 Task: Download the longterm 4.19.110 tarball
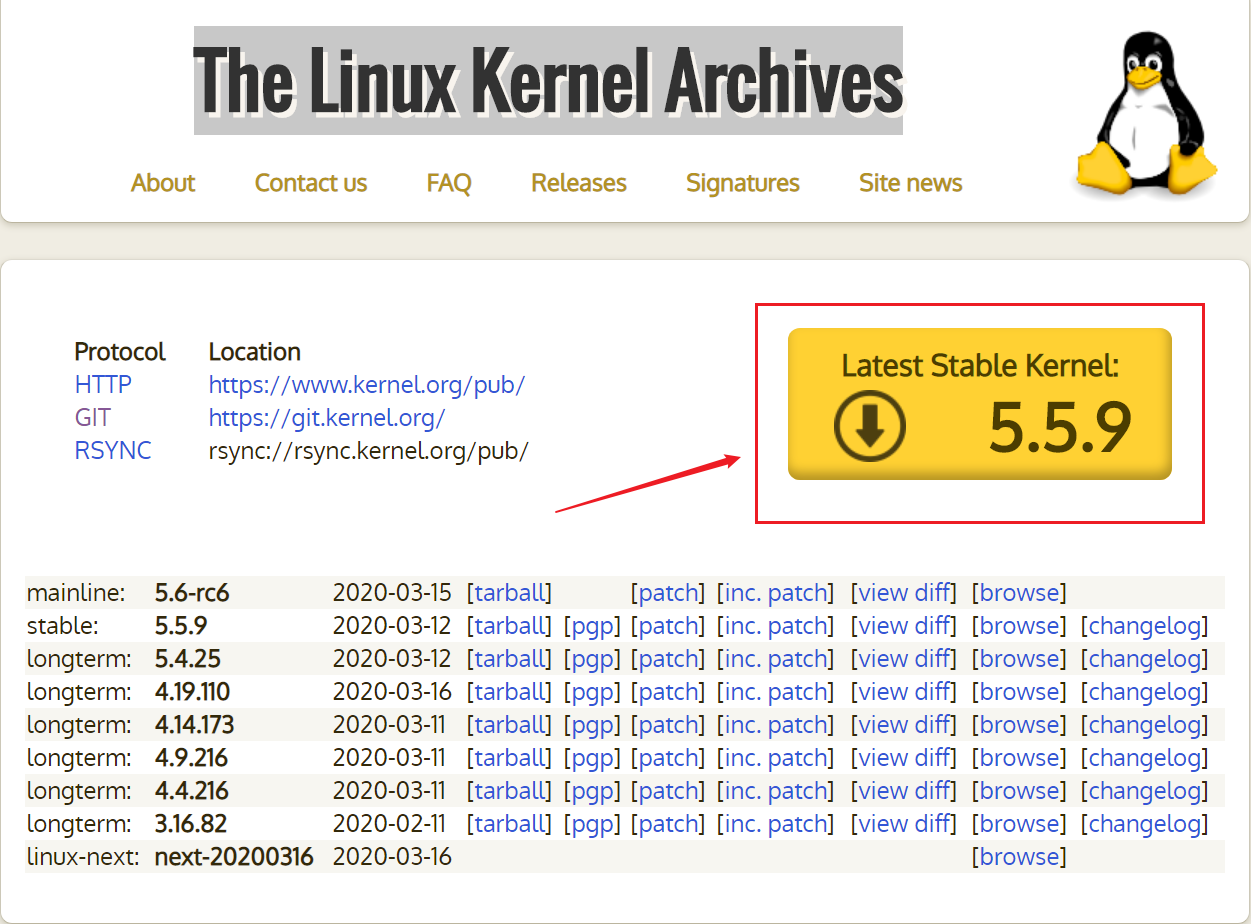[x=510, y=692]
